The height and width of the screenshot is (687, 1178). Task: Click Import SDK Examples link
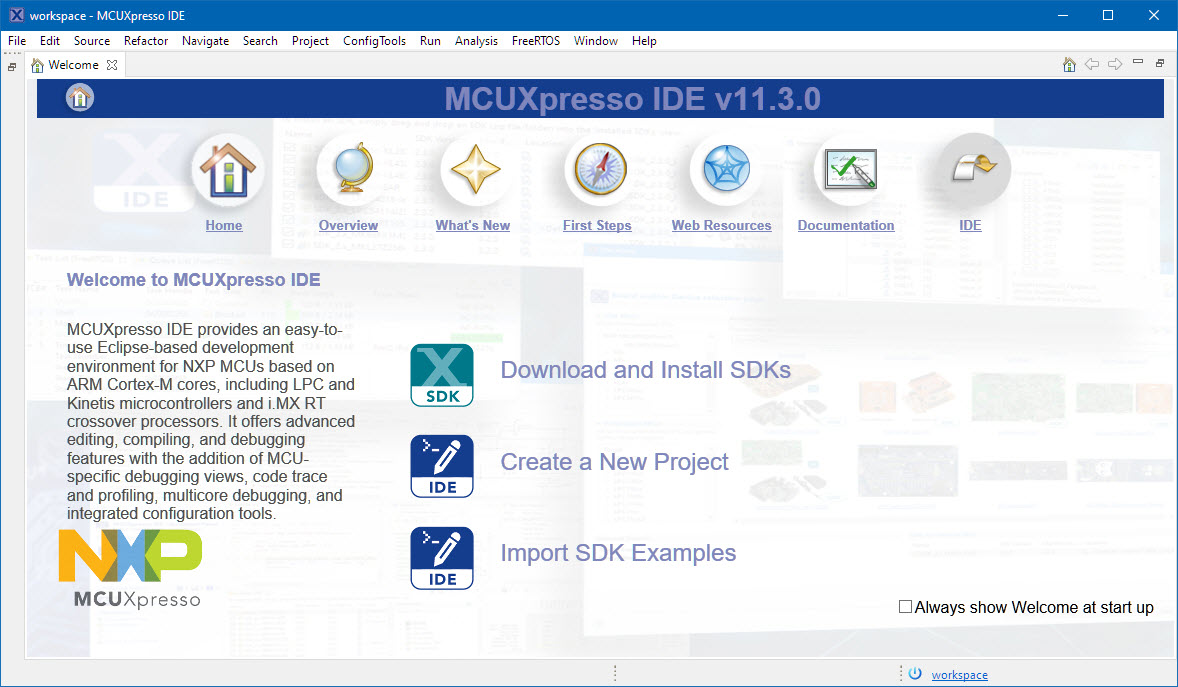click(x=618, y=553)
